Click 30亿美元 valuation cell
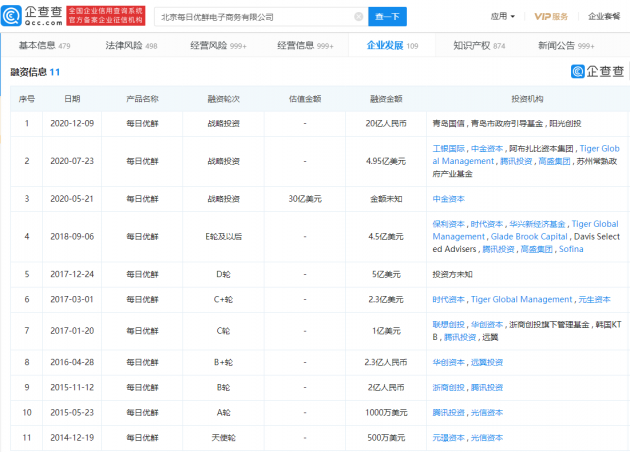The height and width of the screenshot is (452, 630). [305, 199]
